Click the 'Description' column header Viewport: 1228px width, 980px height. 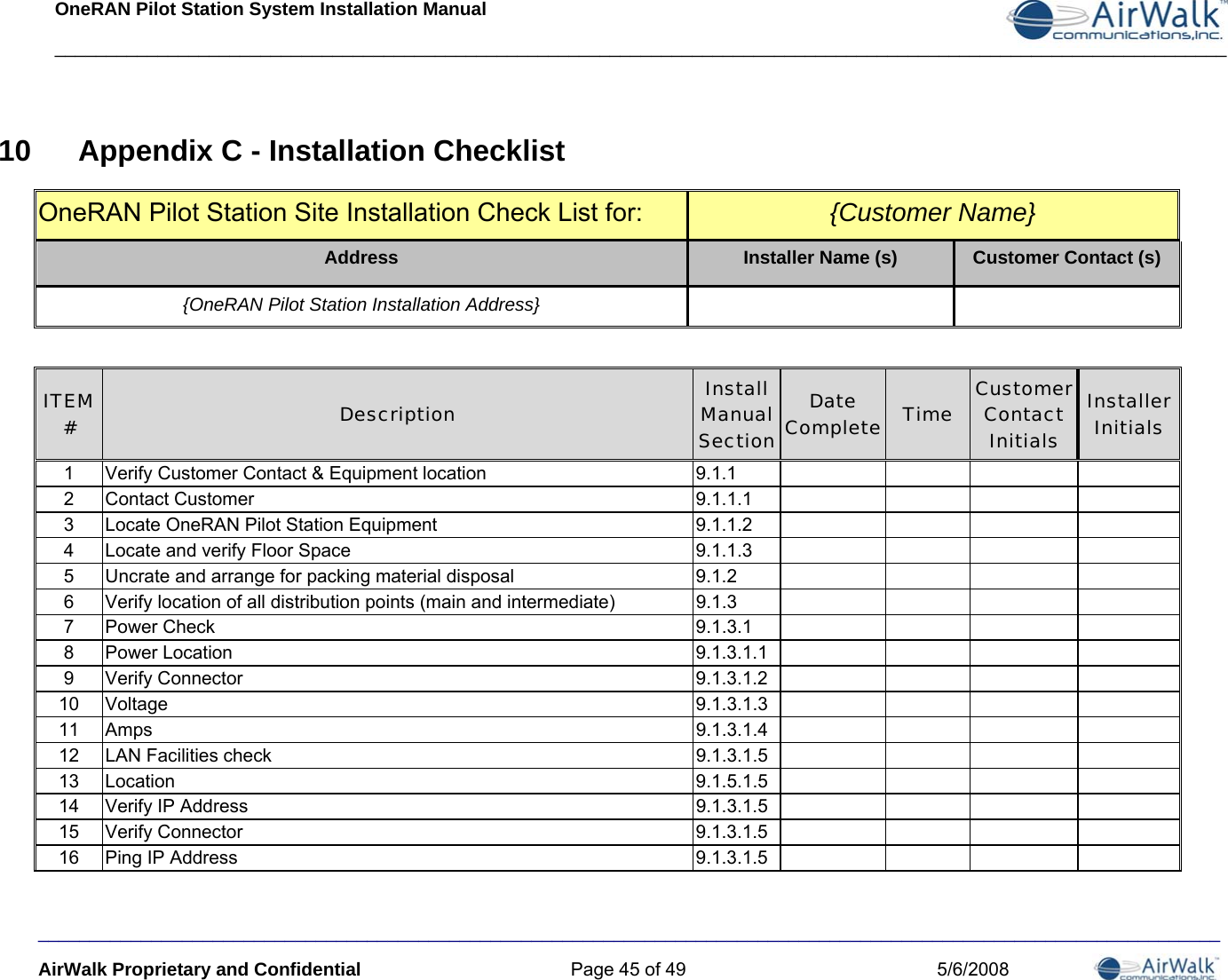tap(398, 415)
